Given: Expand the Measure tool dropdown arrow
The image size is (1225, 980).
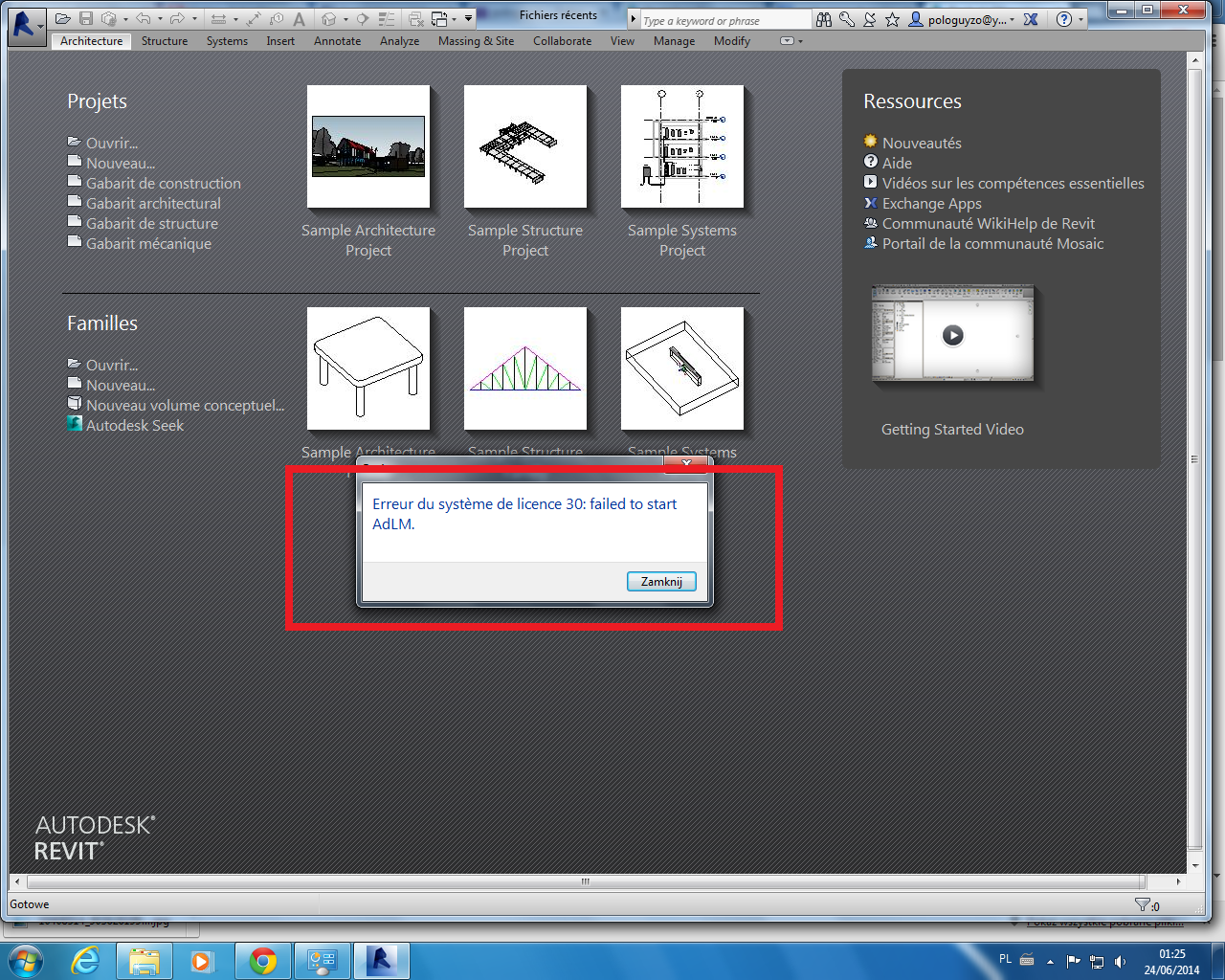Looking at the screenshot, I should pos(235,19).
